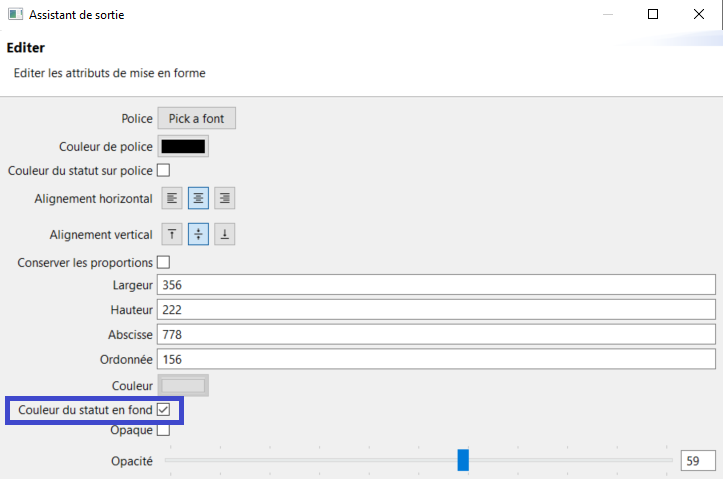723x479 pixels.
Task: Uncheck Couleur du statut en fond
Action: point(164,409)
